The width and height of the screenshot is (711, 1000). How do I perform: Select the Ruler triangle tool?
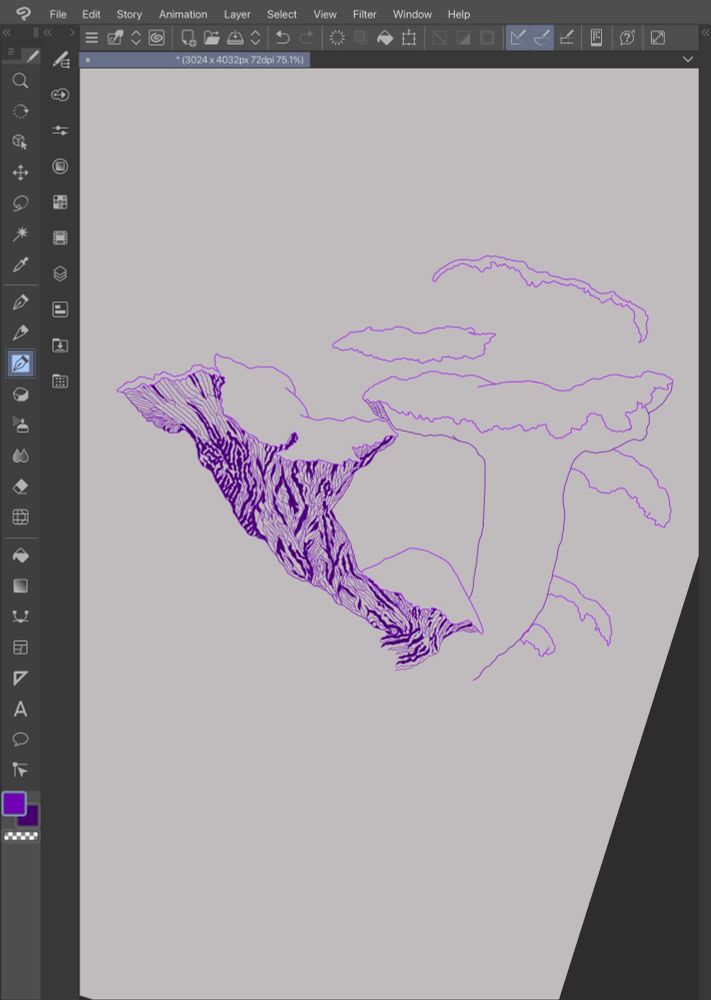pos(20,678)
